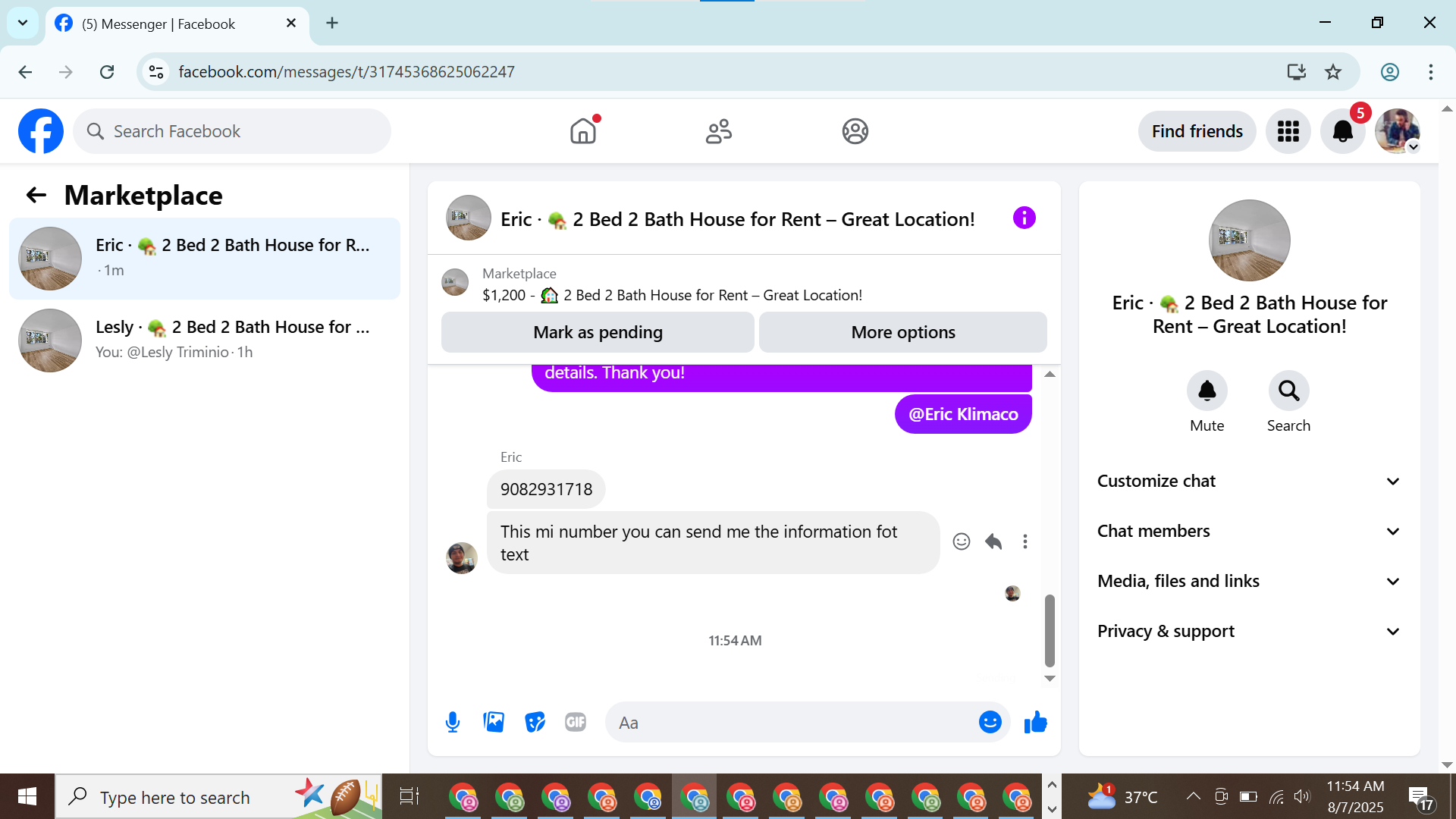Click the voice clip microphone icon
The height and width of the screenshot is (819, 1456).
pos(453,722)
